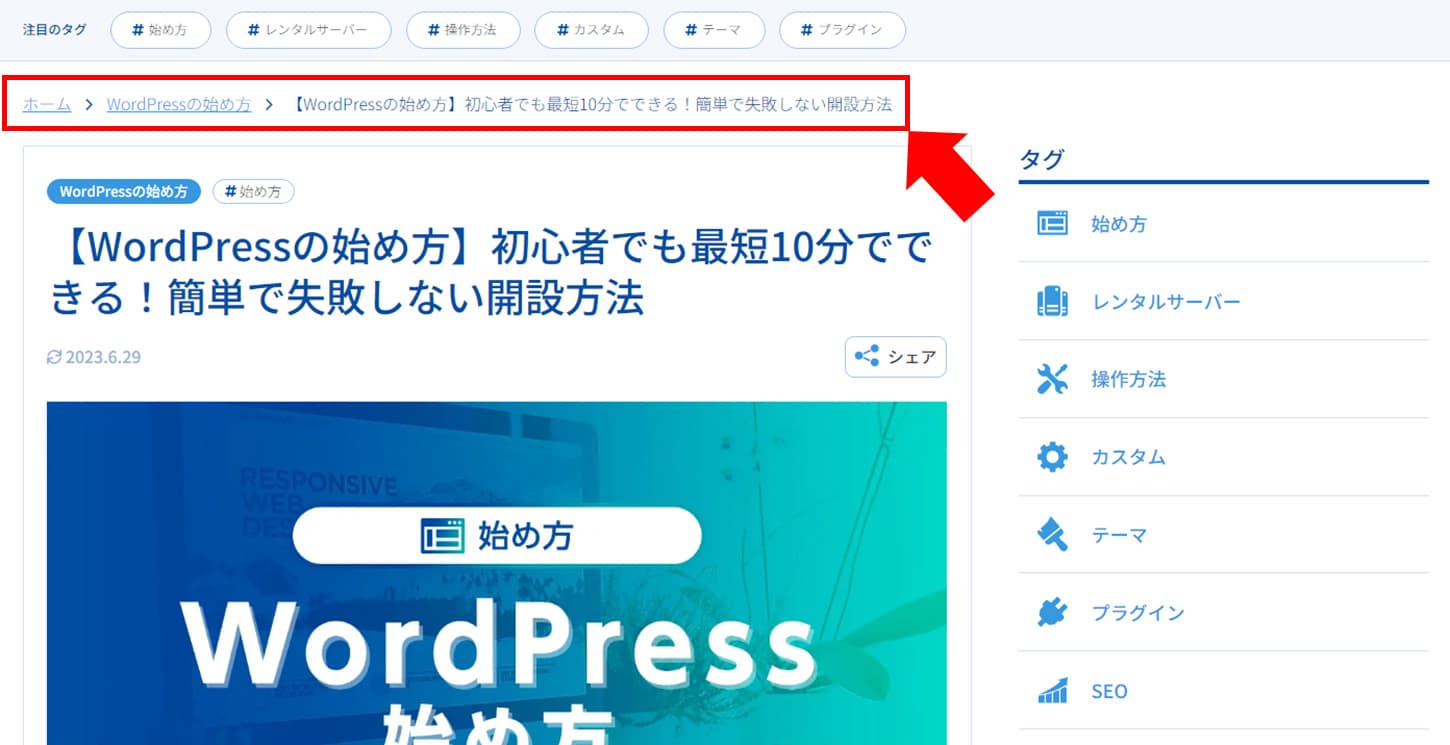This screenshot has height=745, width=1450.
Task: Click the blue WordPressの始め方 category badge
Action: pos(124,191)
